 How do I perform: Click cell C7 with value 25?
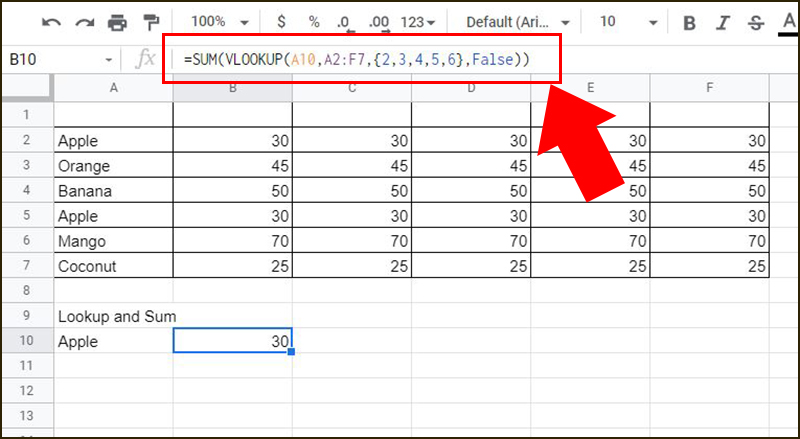coord(352,265)
